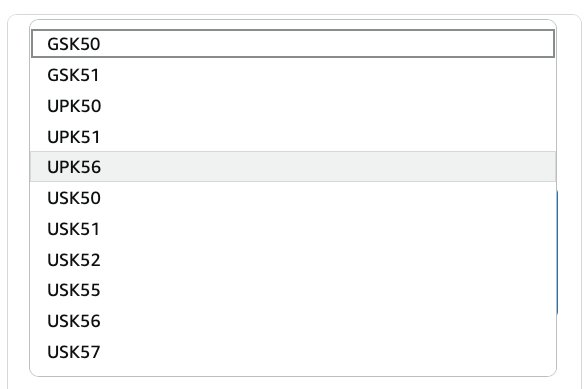Choose USK50 from the options
Screen dimensions: 584x389
pos(293,197)
